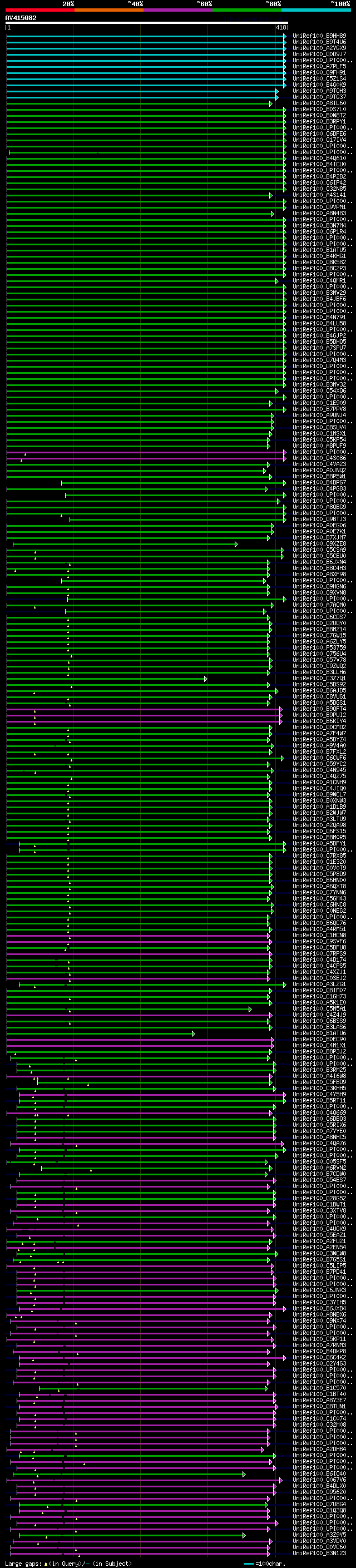
Task: Click hit label UniRef100_B3RPY1
Action: point(319,121)
